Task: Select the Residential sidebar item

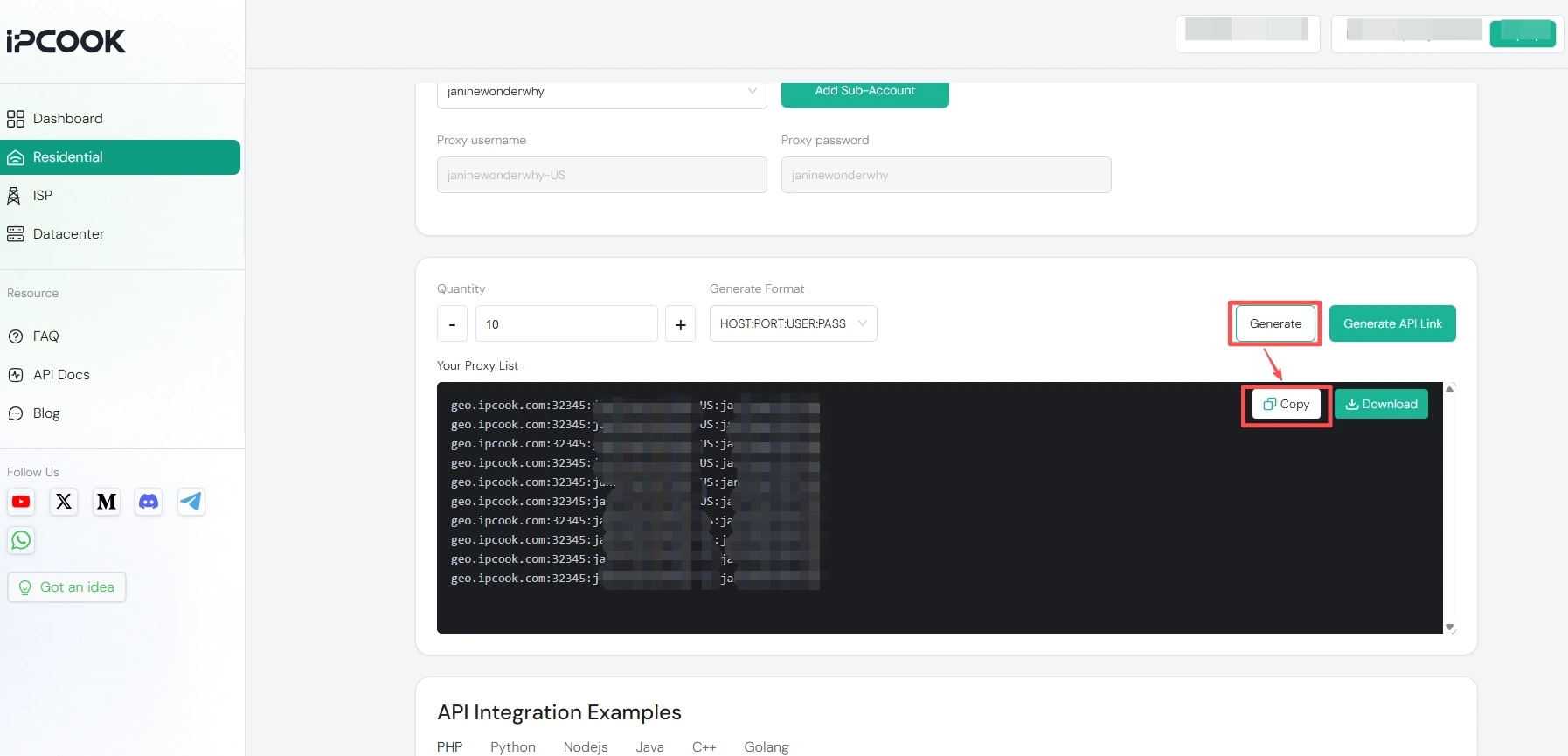Action: (x=120, y=157)
